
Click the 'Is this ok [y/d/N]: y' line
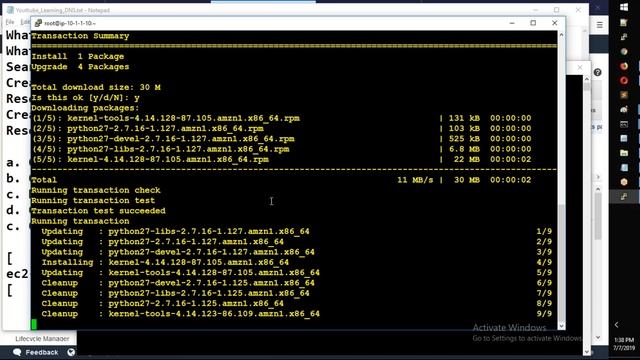coord(85,98)
